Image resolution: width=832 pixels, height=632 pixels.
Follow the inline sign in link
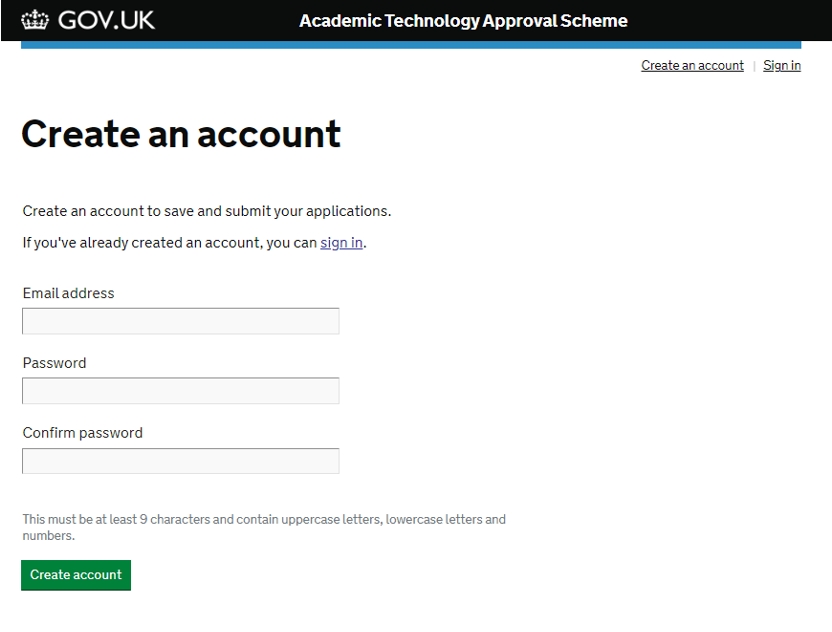(x=341, y=243)
